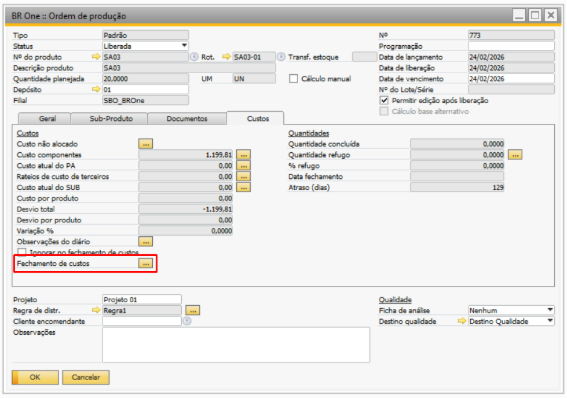Follow the Rot. link arrow
Image resolution: width=567 pixels, height=399 pixels.
(x=226, y=57)
